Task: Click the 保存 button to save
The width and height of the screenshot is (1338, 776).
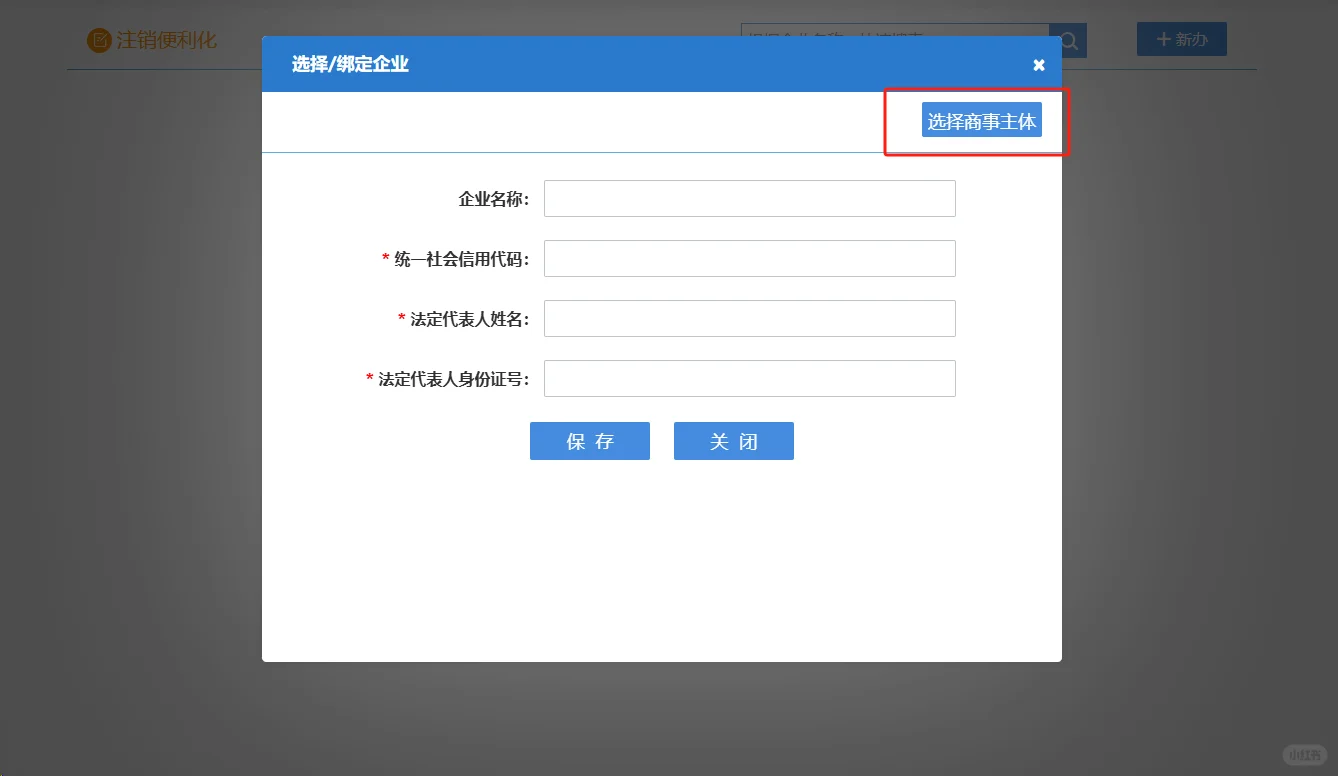Action: [x=589, y=440]
